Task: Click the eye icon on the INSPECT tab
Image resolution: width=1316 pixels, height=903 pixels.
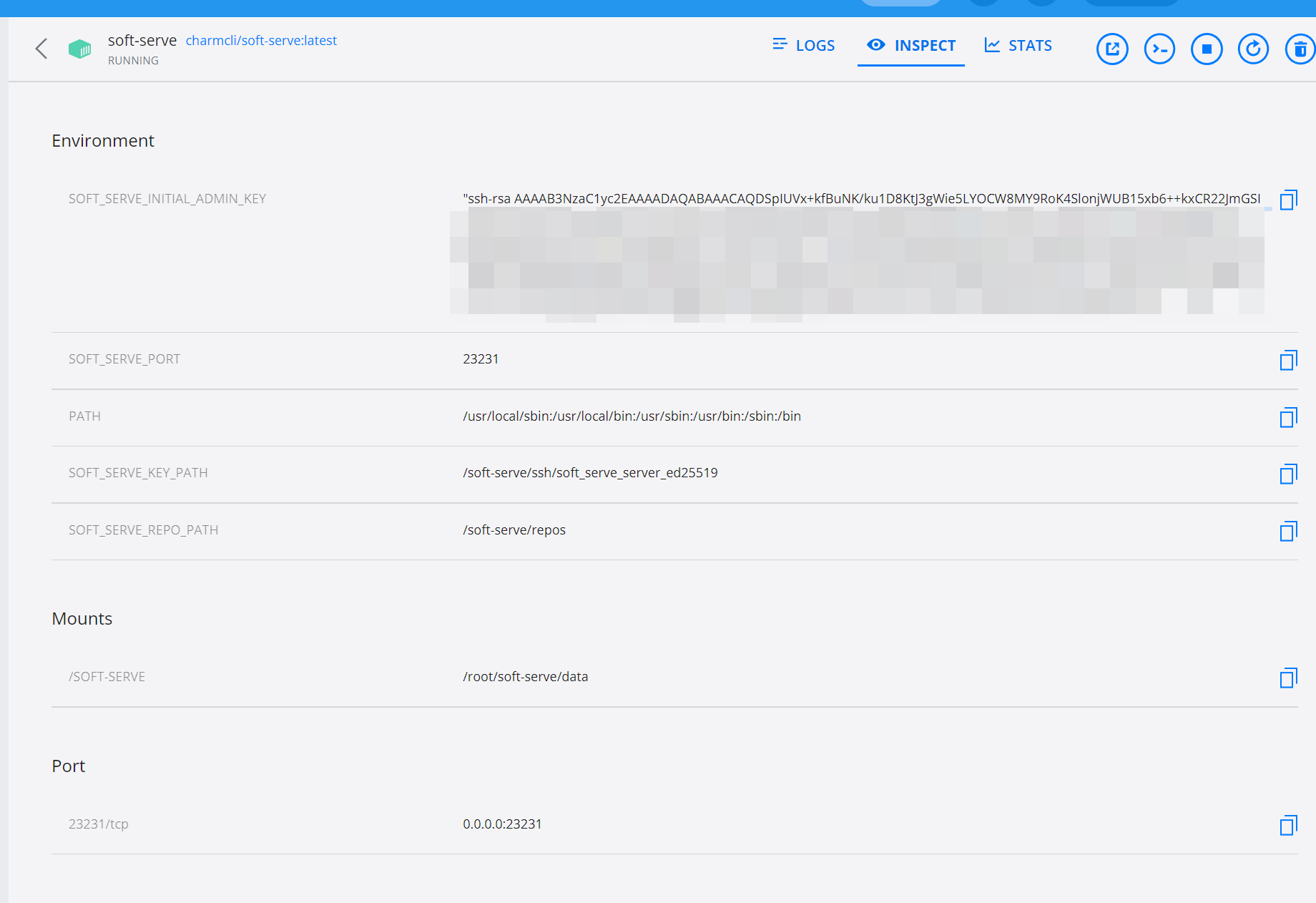Action: 875,45
